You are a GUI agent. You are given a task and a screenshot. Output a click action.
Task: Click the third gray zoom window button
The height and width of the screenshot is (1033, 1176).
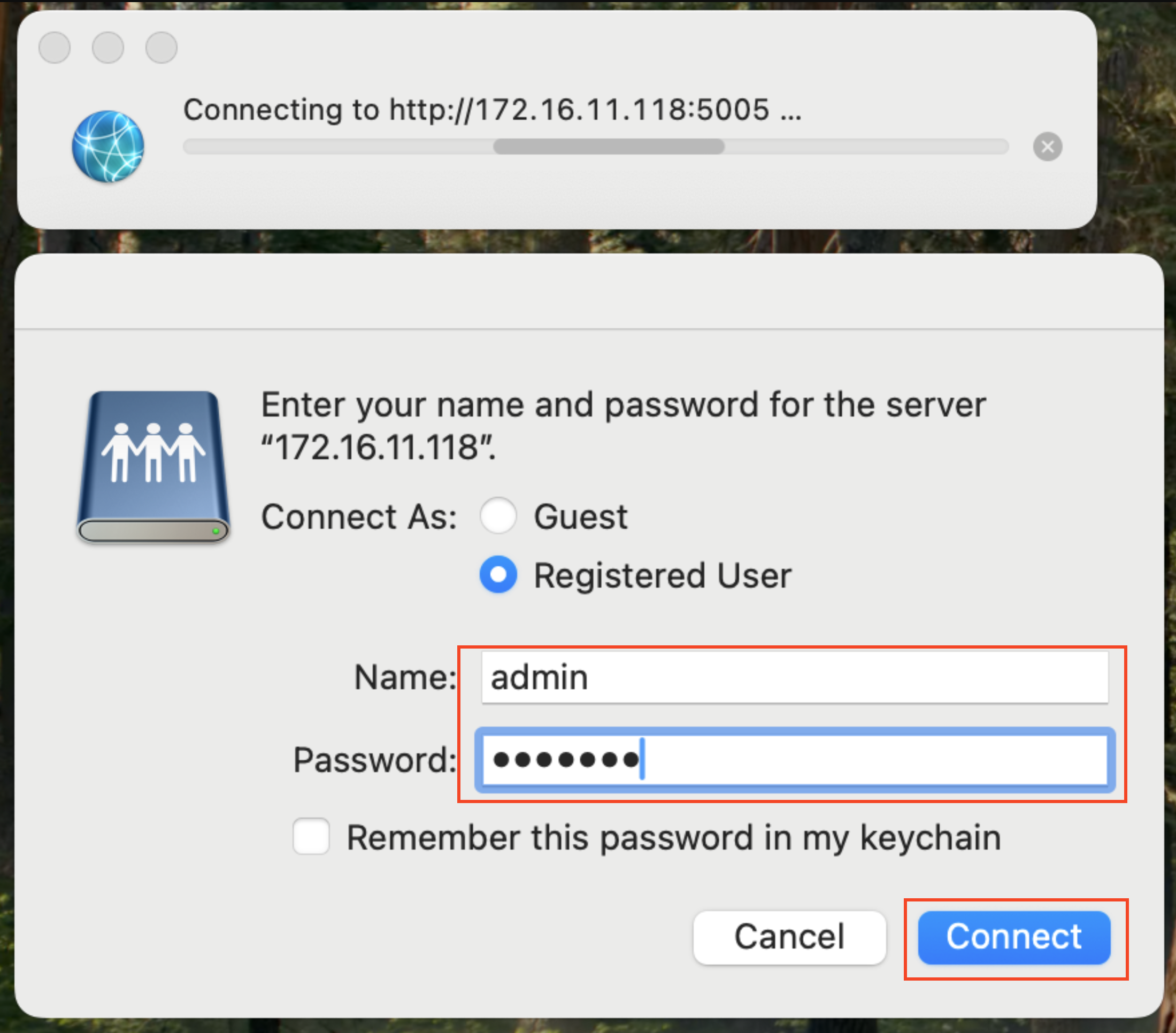click(x=161, y=47)
